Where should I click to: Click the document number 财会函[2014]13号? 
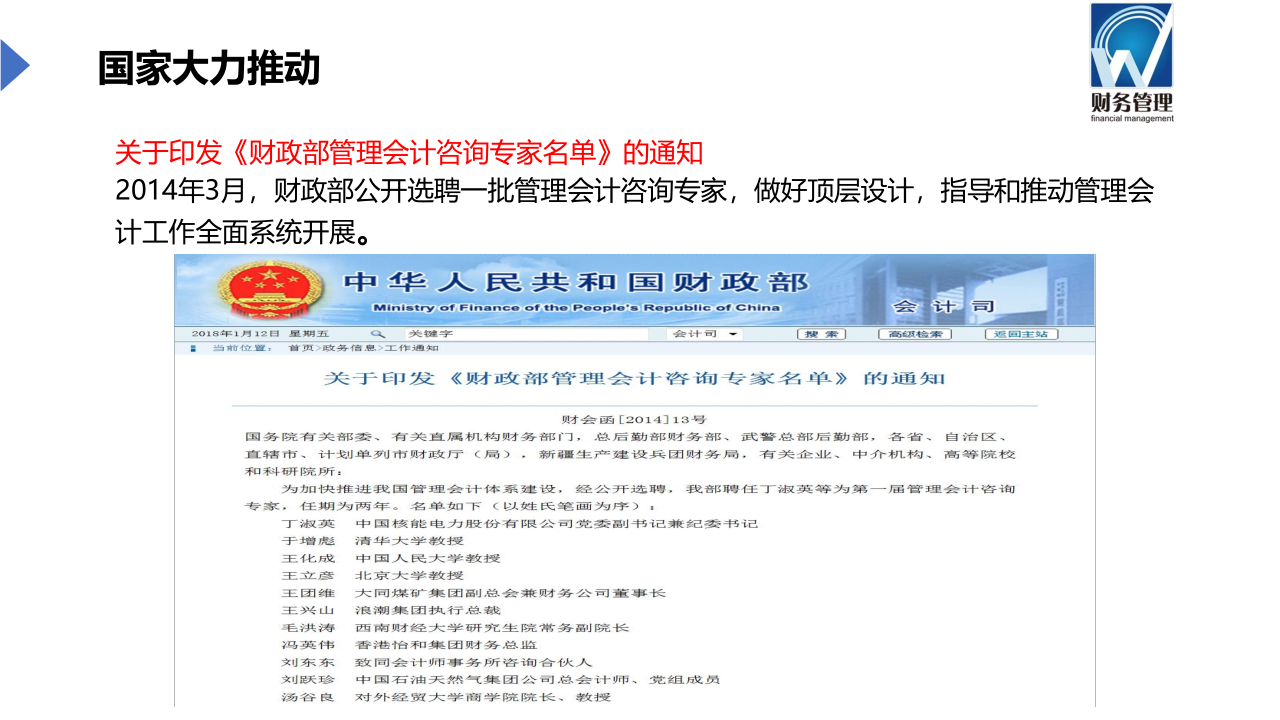(634, 419)
